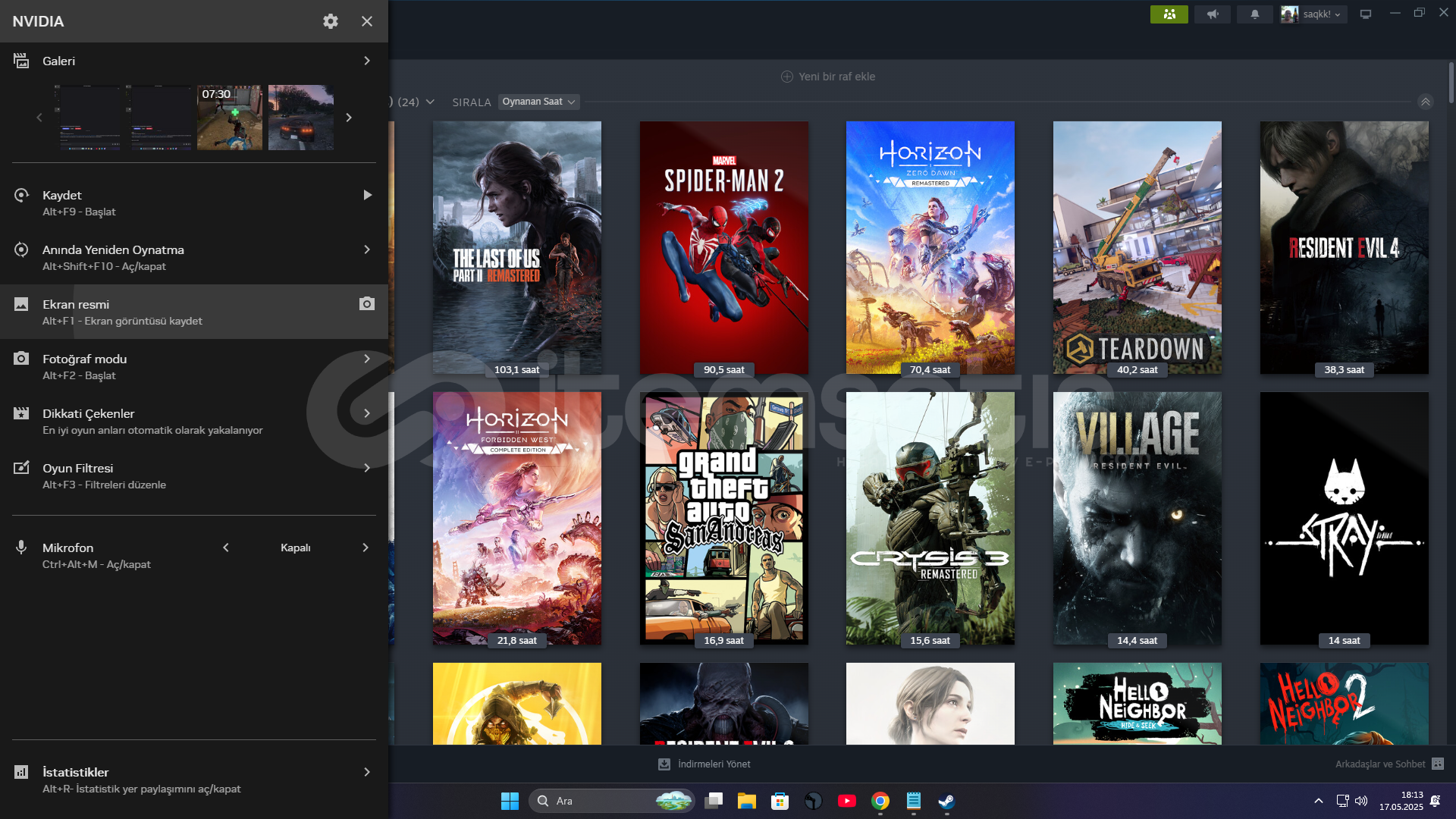Open Microsoft Store from taskbar
The image size is (1456, 819).
[x=780, y=801]
